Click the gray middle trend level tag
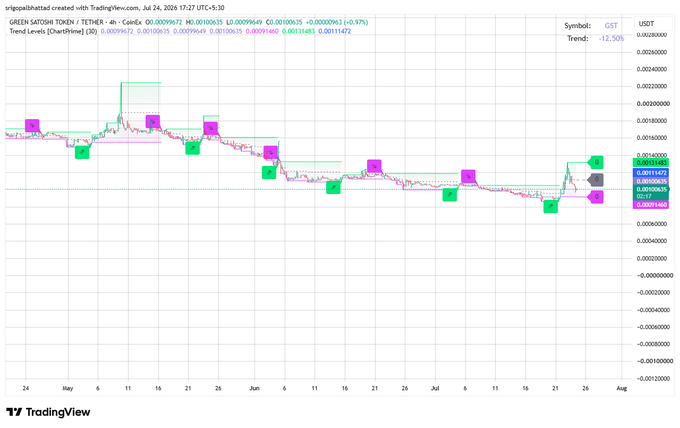 [595, 179]
